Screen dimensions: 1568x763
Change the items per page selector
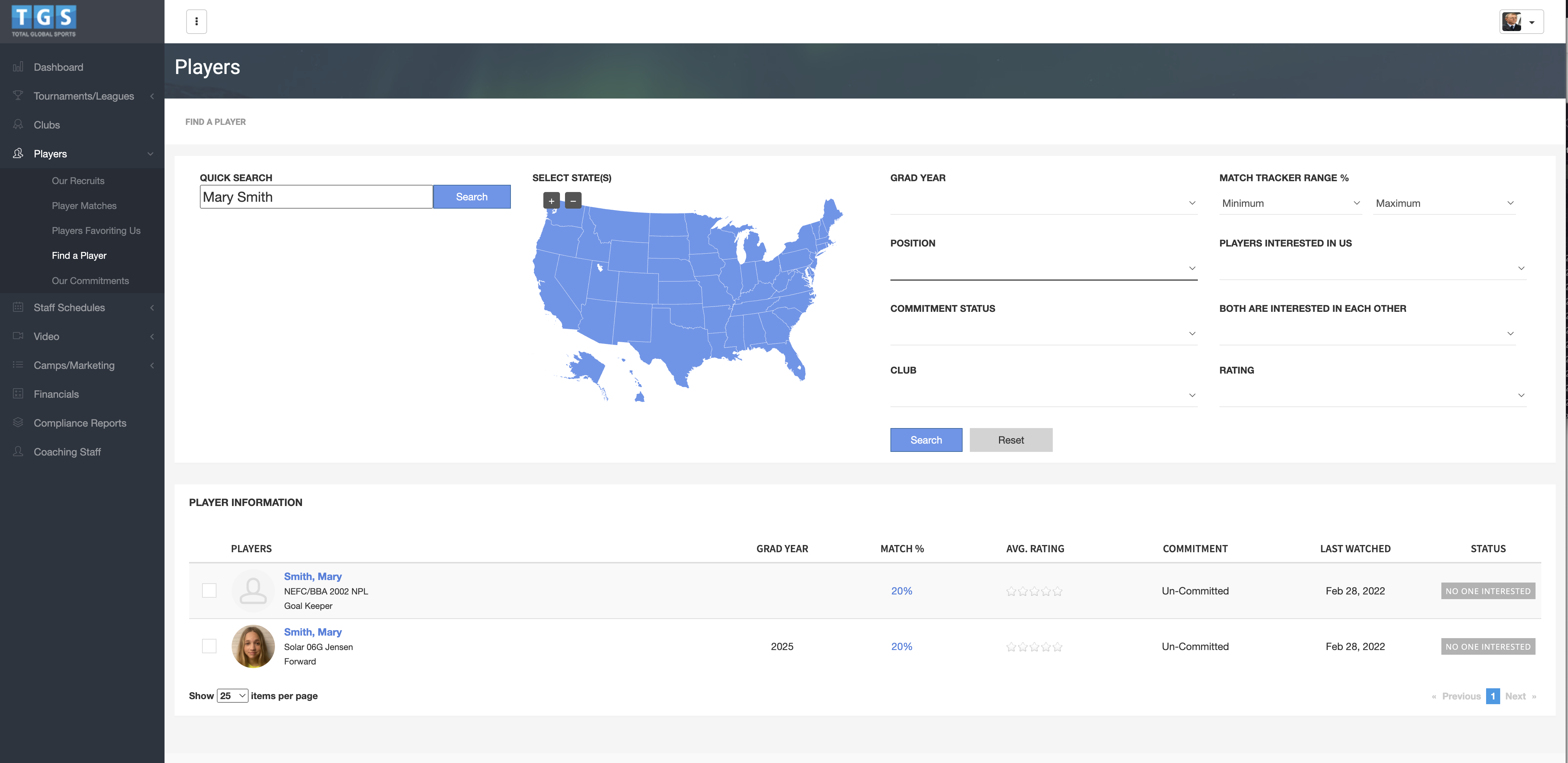point(232,696)
